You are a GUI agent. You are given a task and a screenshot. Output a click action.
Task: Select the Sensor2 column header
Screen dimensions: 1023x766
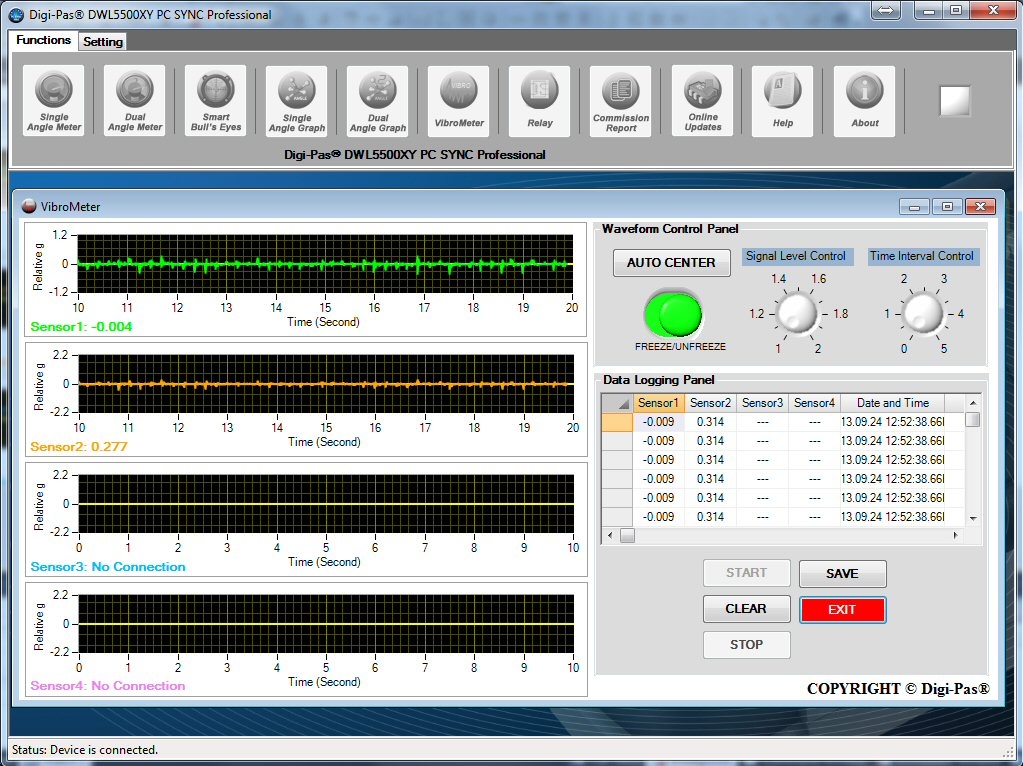(710, 403)
